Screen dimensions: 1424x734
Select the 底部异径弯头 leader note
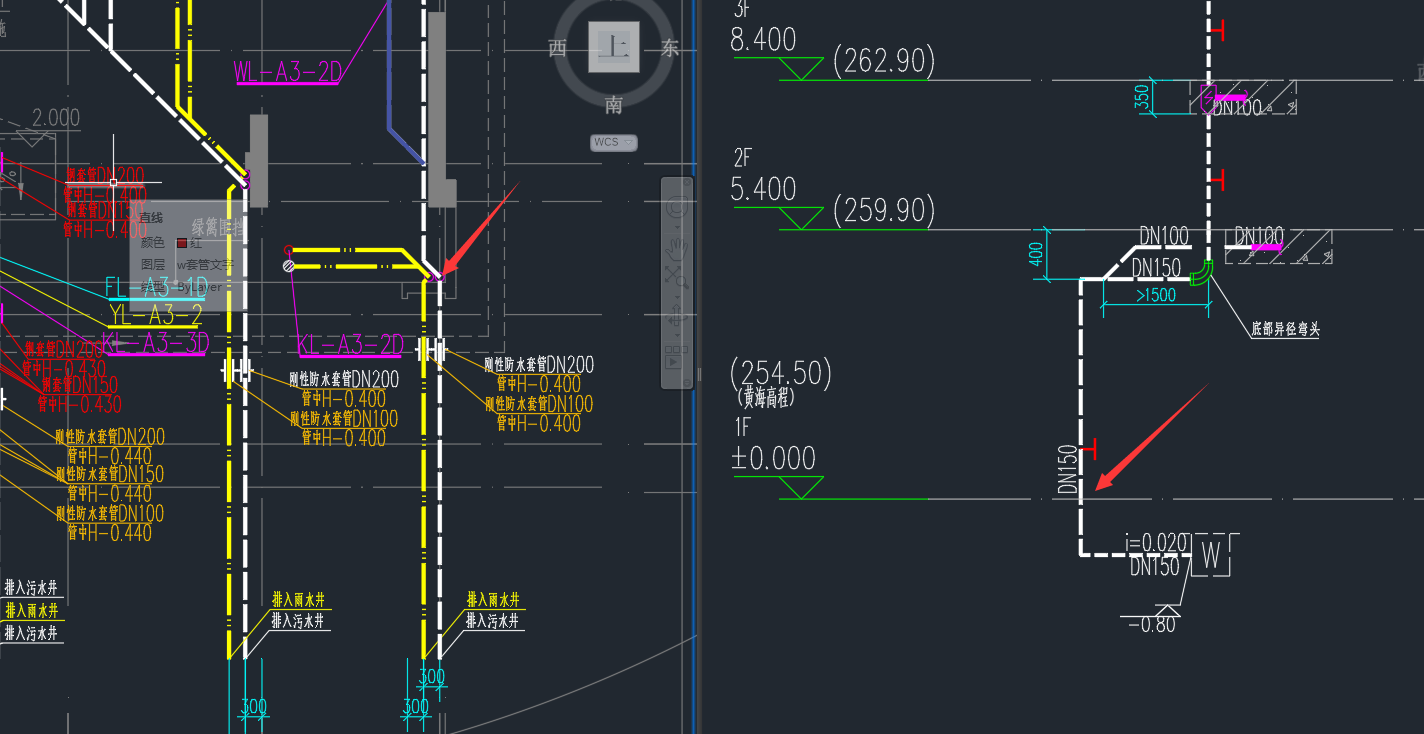click(1285, 328)
